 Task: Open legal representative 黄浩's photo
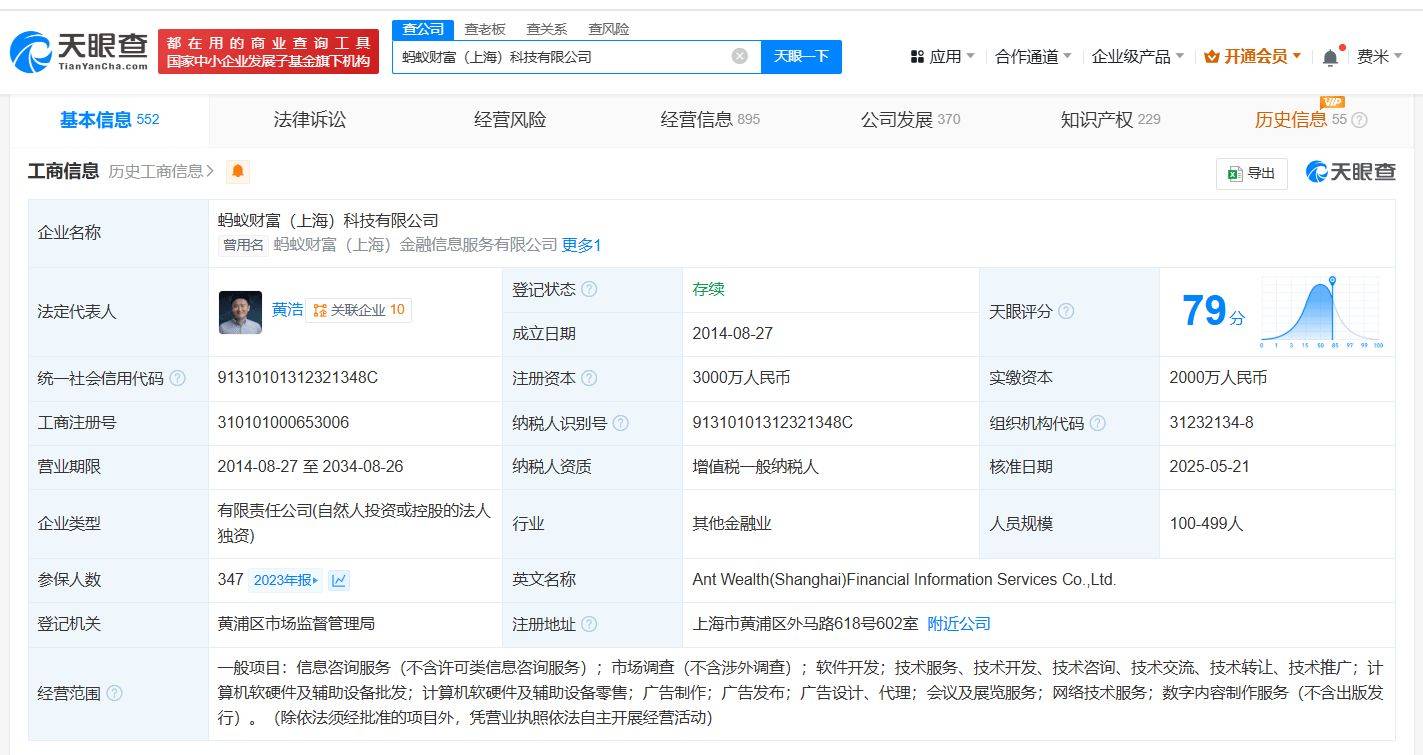tap(240, 312)
